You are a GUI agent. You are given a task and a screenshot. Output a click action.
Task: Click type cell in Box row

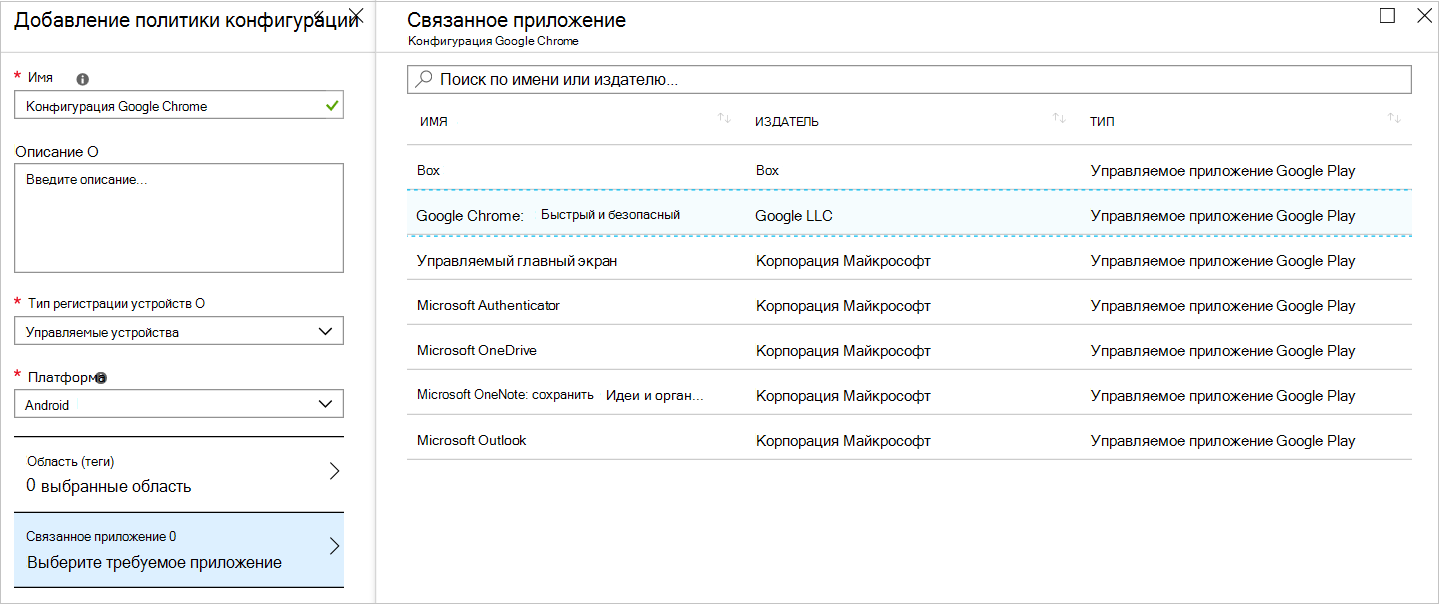point(1223,170)
